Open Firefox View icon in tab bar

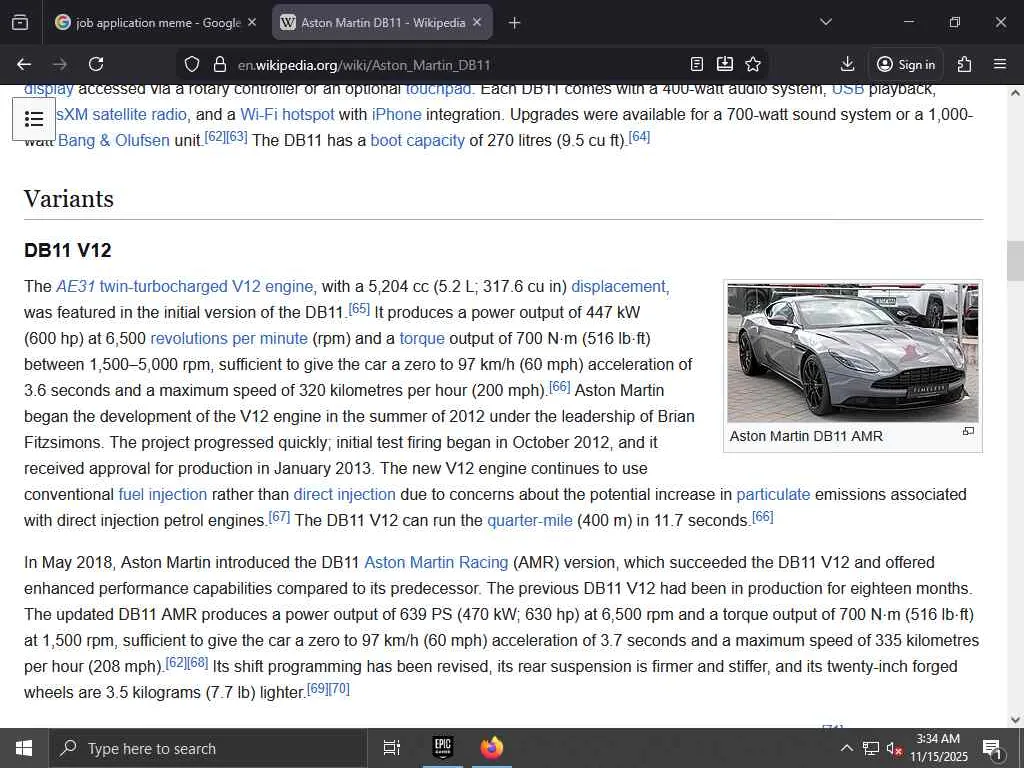click(x=20, y=23)
